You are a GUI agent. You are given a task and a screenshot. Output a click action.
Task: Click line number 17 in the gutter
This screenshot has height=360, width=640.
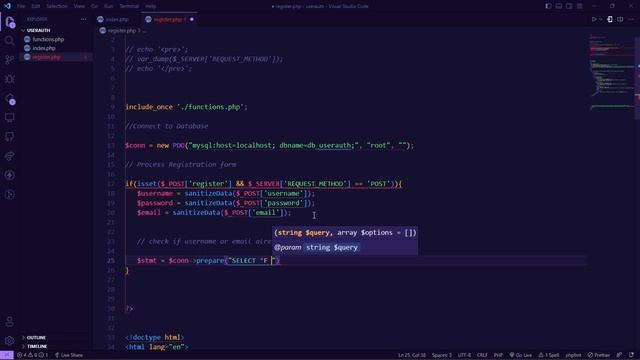click(x=112, y=184)
